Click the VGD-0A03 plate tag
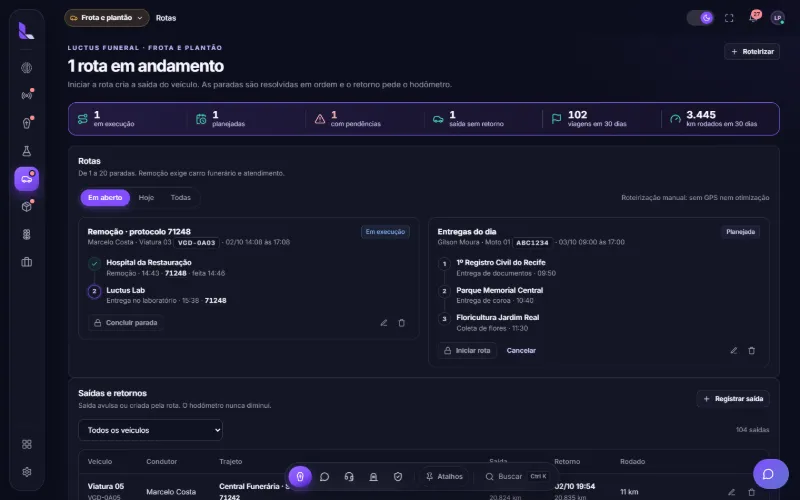This screenshot has width=800, height=500. point(196,243)
